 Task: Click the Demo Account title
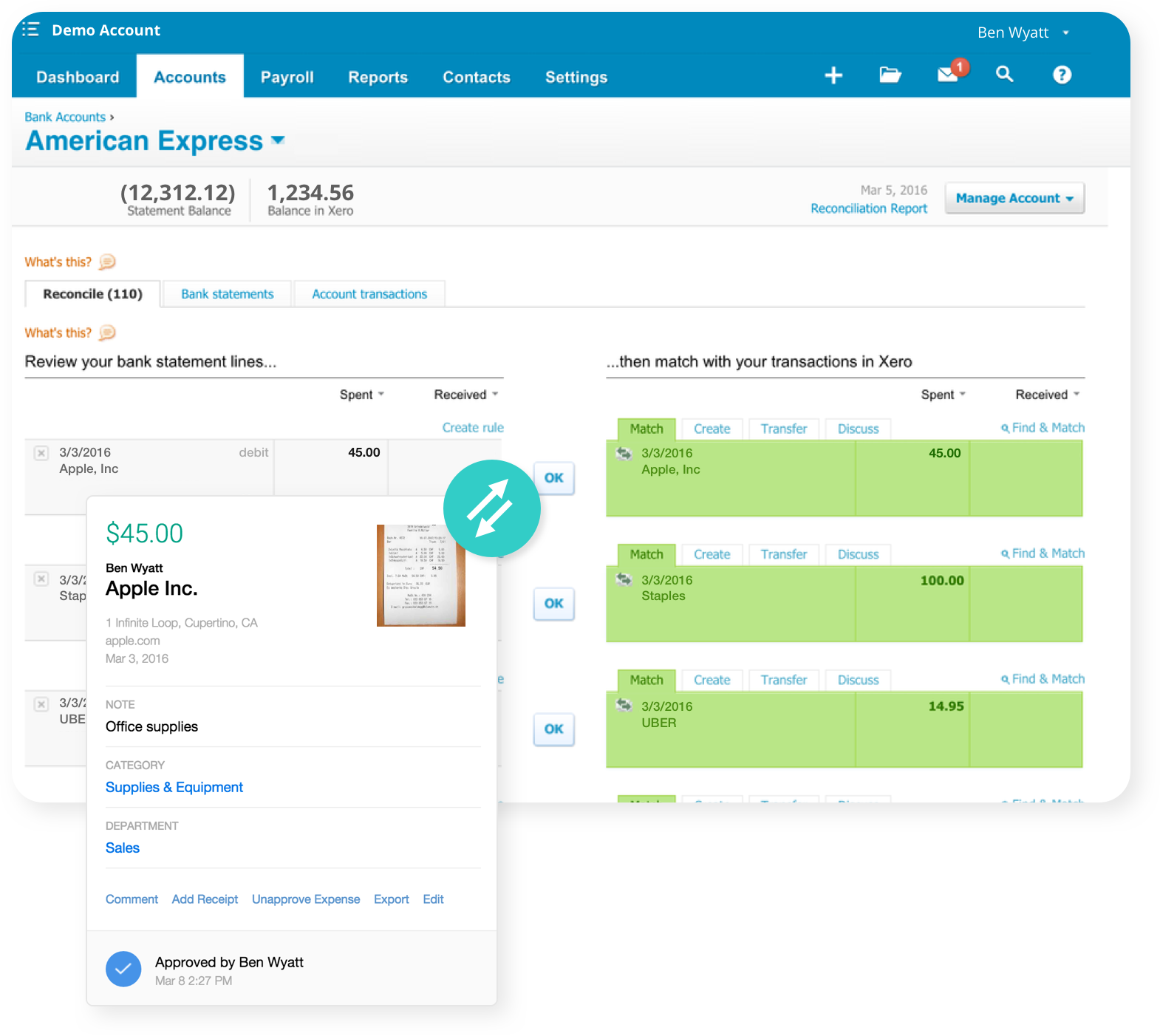(106, 30)
